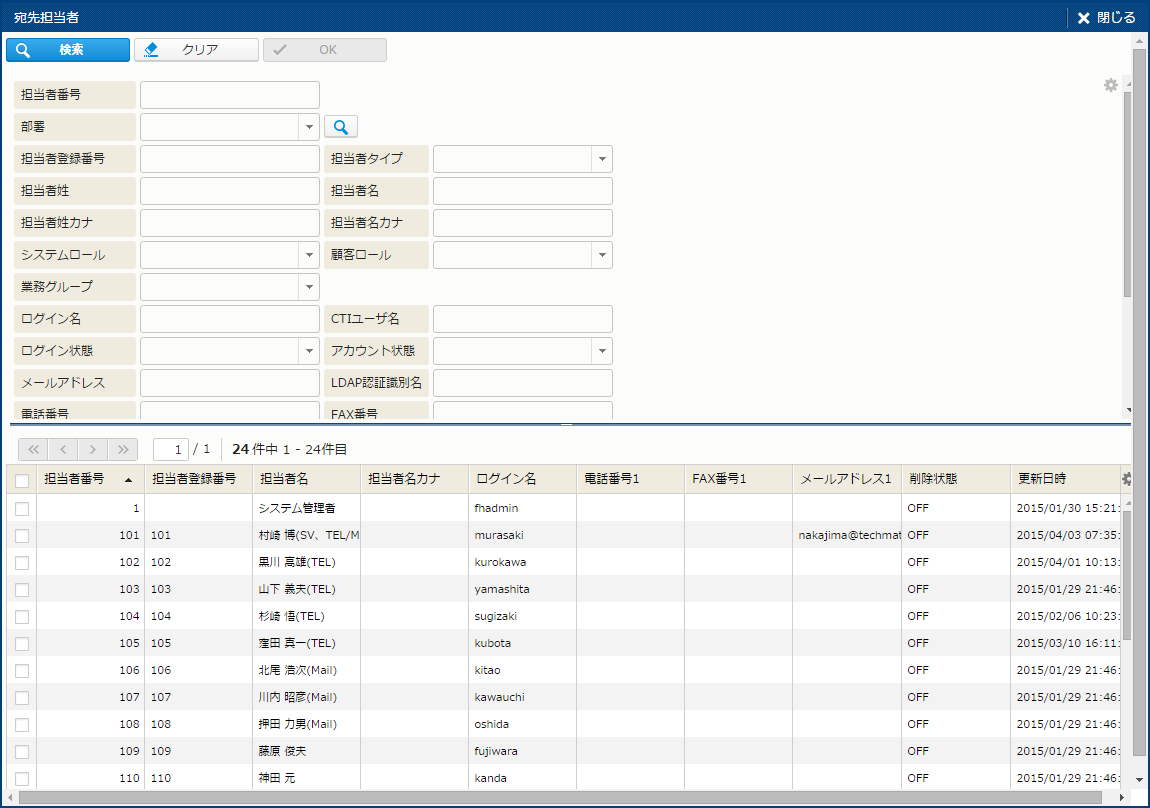Go to next page of results
The width and height of the screenshot is (1150, 808).
(93, 449)
